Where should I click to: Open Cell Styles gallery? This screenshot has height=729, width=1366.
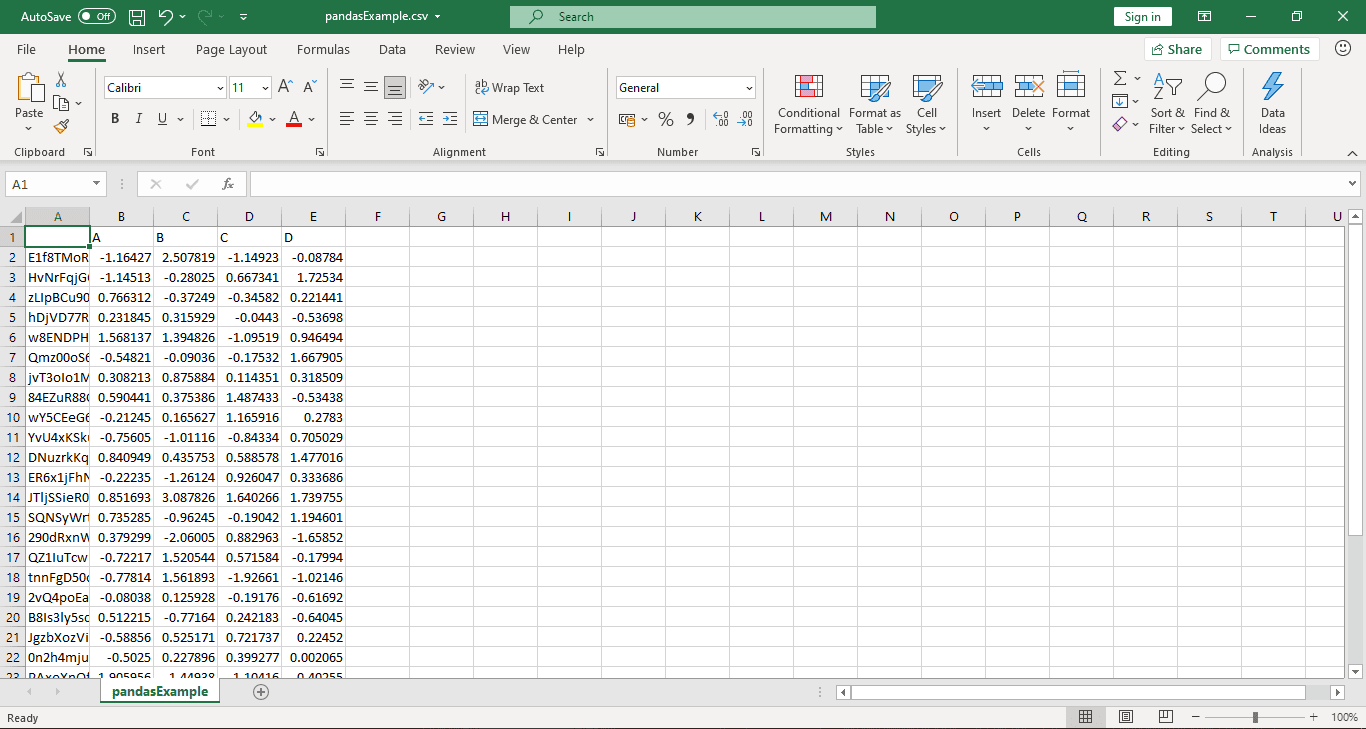[x=927, y=104]
